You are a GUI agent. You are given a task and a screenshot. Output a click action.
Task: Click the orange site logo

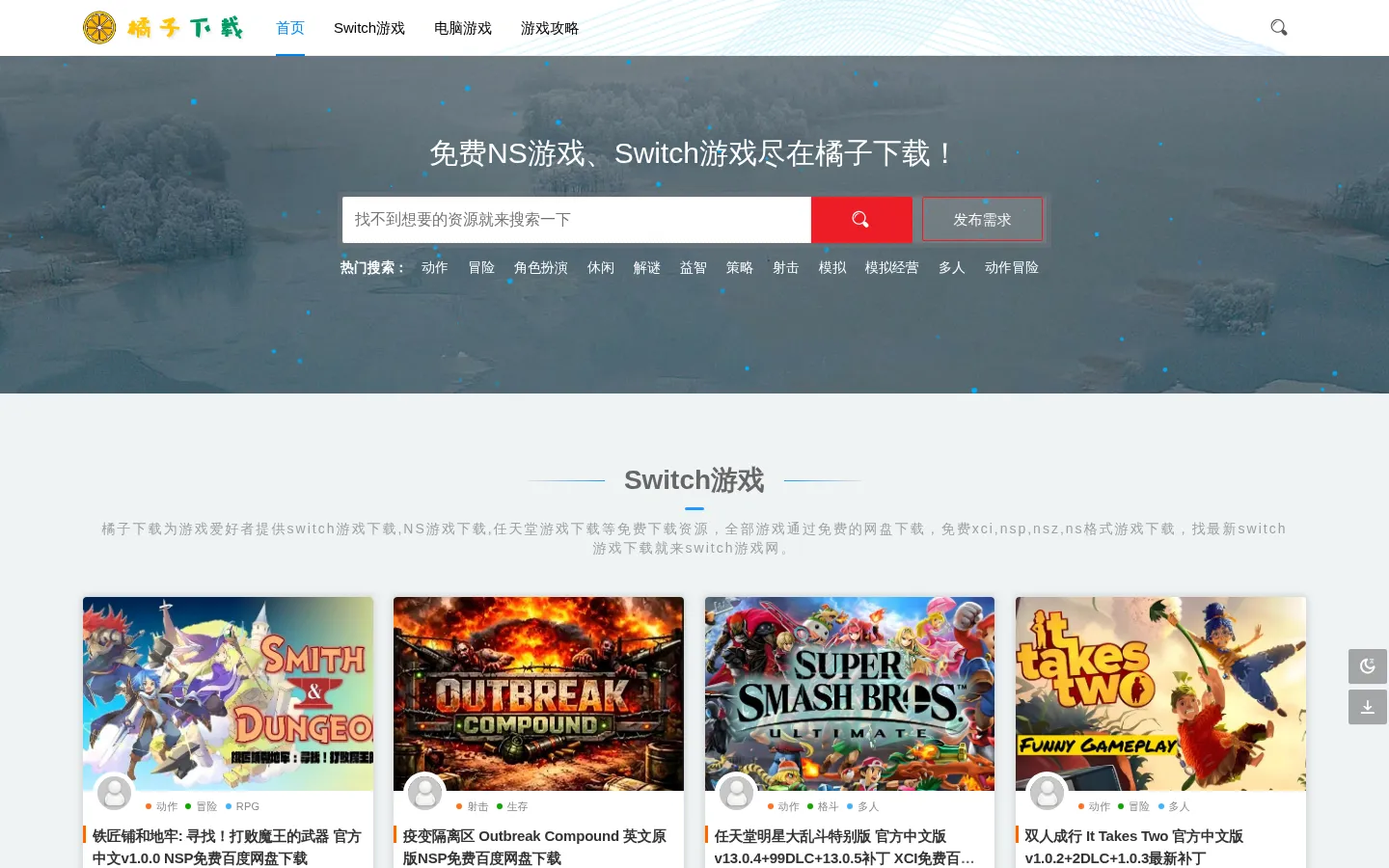pos(99,28)
